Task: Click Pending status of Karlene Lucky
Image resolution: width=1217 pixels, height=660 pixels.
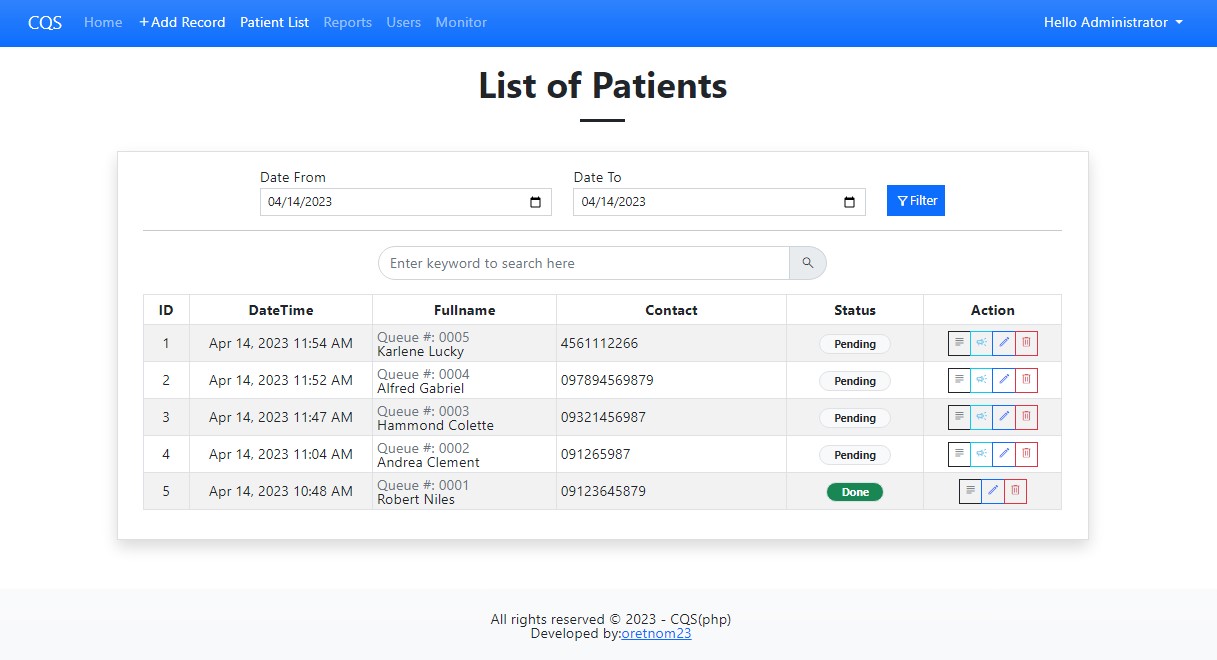Action: point(855,344)
